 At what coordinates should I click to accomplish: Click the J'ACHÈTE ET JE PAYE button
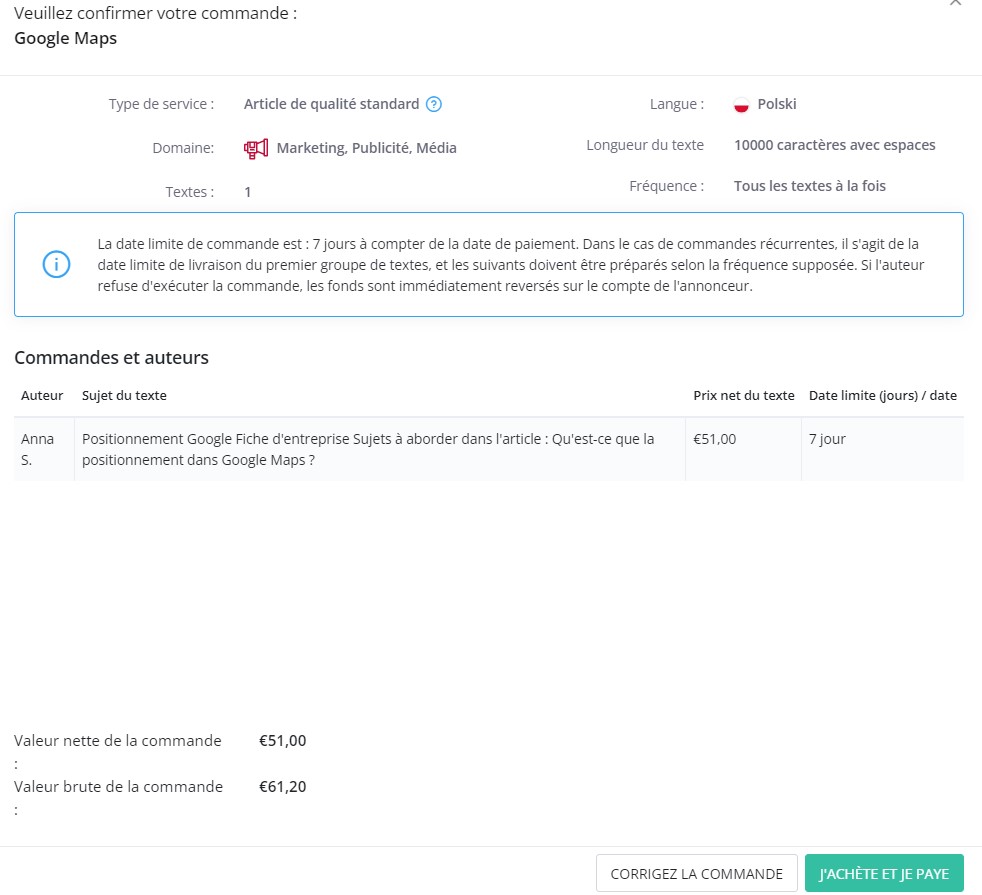pyautogui.click(x=884, y=873)
